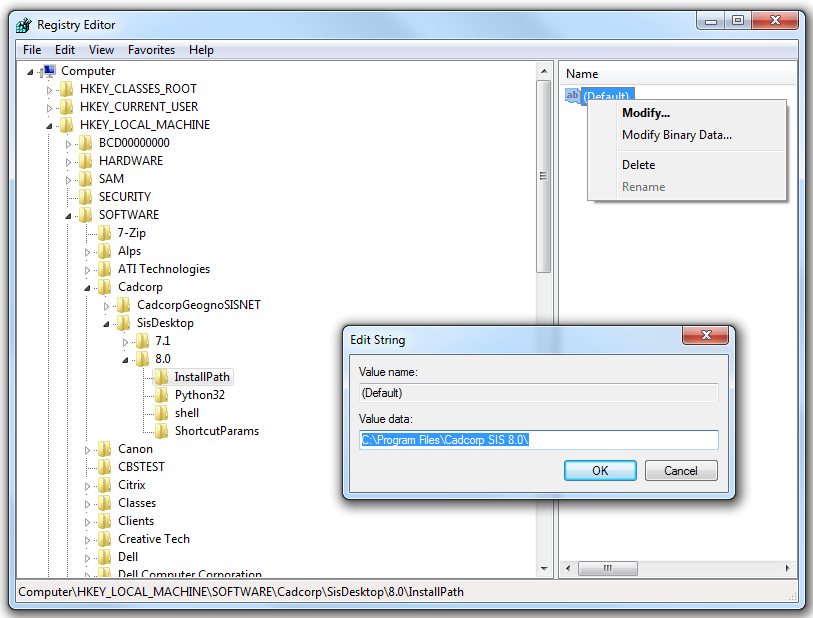The height and width of the screenshot is (618, 813).
Task: Expand the Clients key
Action: [88, 522]
